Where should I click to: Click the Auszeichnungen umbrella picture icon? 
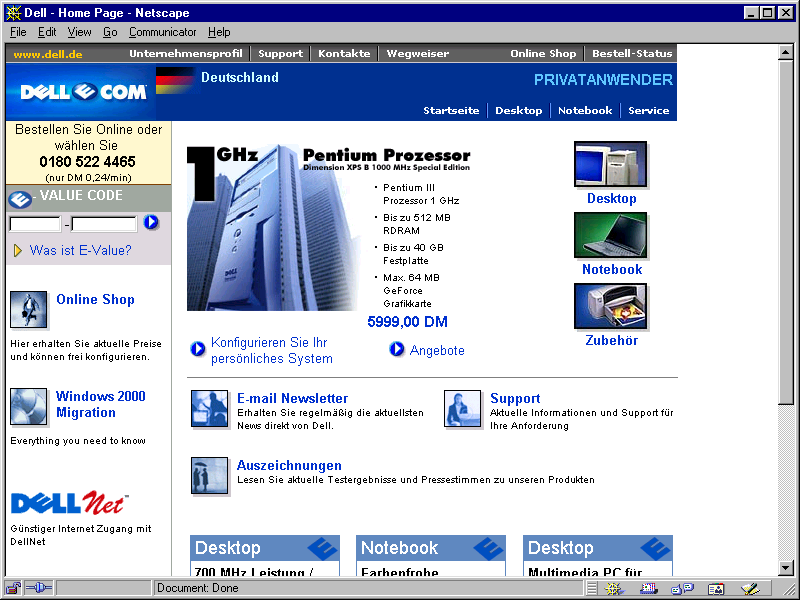[x=210, y=476]
